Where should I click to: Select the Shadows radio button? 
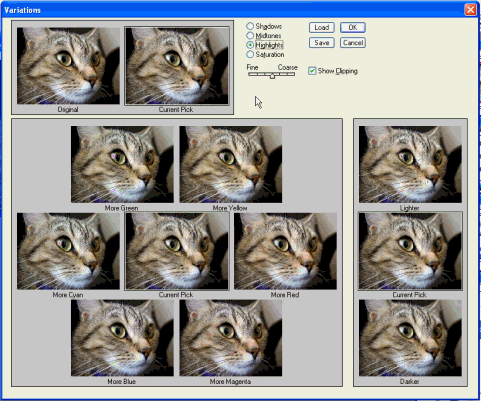click(x=250, y=26)
